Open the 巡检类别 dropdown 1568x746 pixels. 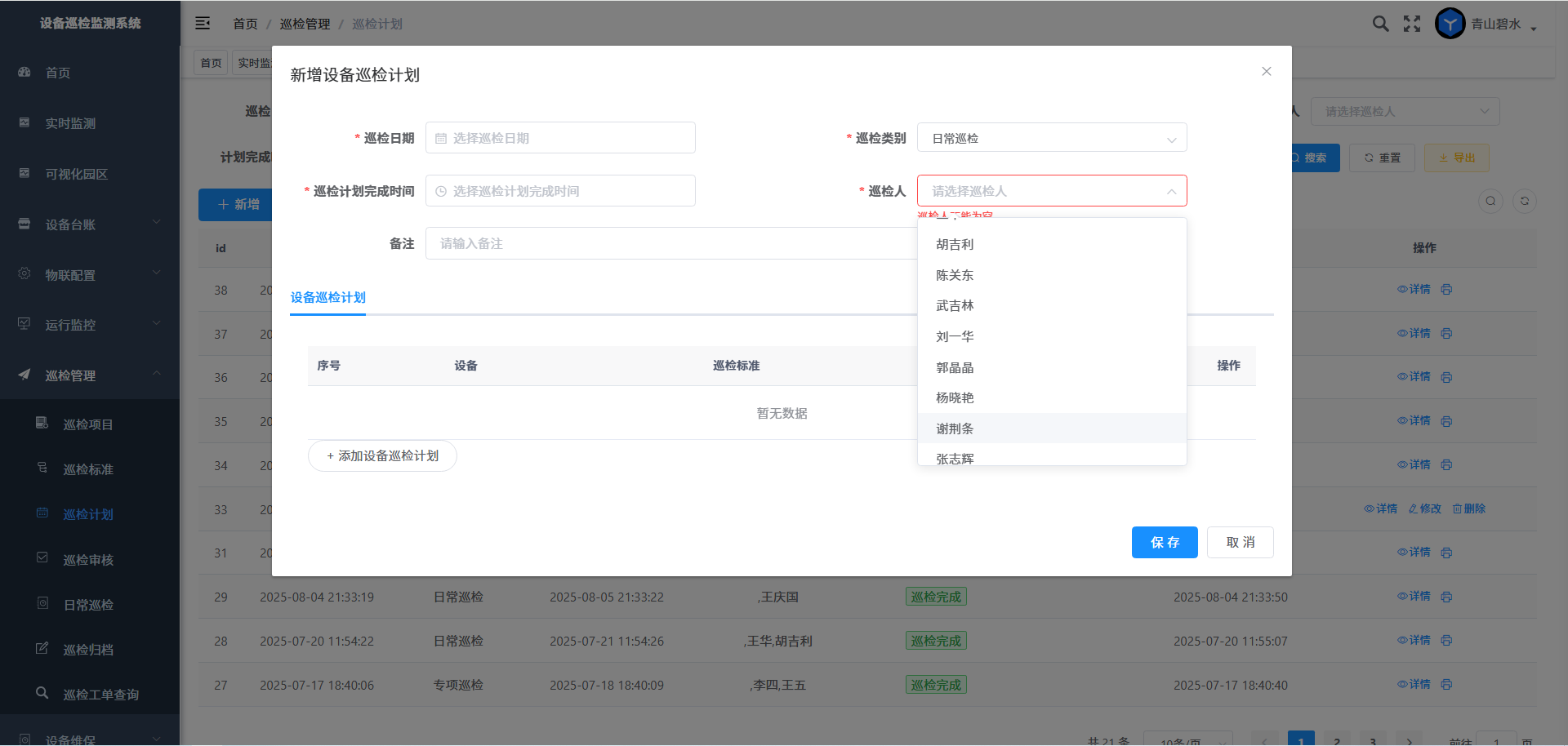(x=1051, y=139)
